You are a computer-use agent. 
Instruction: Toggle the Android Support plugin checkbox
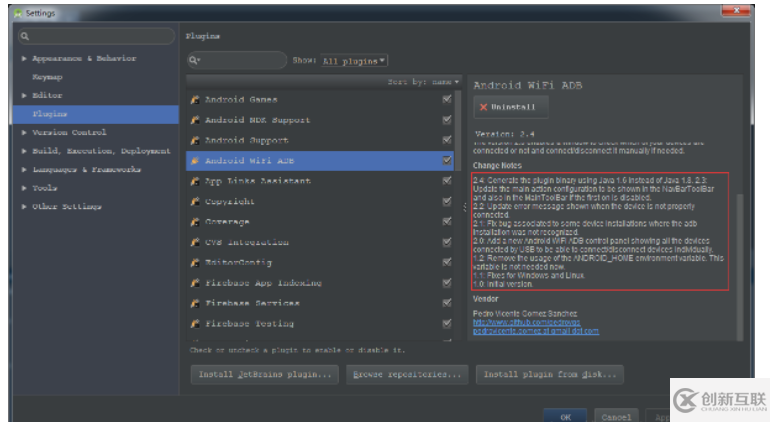click(x=447, y=140)
